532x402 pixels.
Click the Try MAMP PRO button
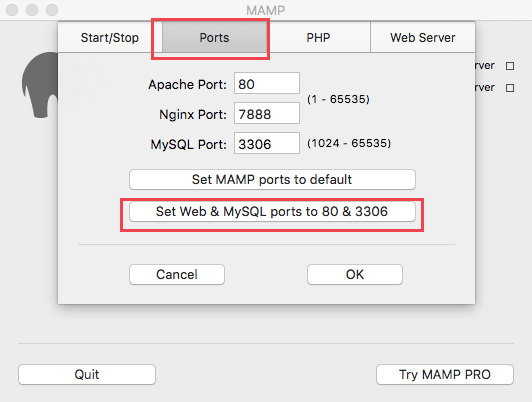click(x=445, y=375)
